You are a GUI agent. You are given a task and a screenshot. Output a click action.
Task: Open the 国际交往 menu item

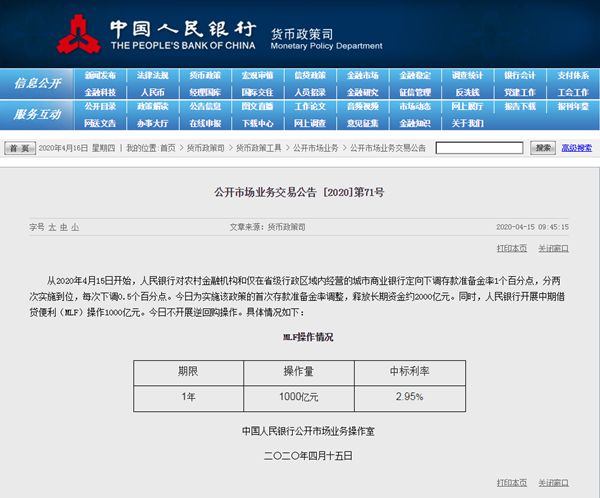[x=258, y=92]
